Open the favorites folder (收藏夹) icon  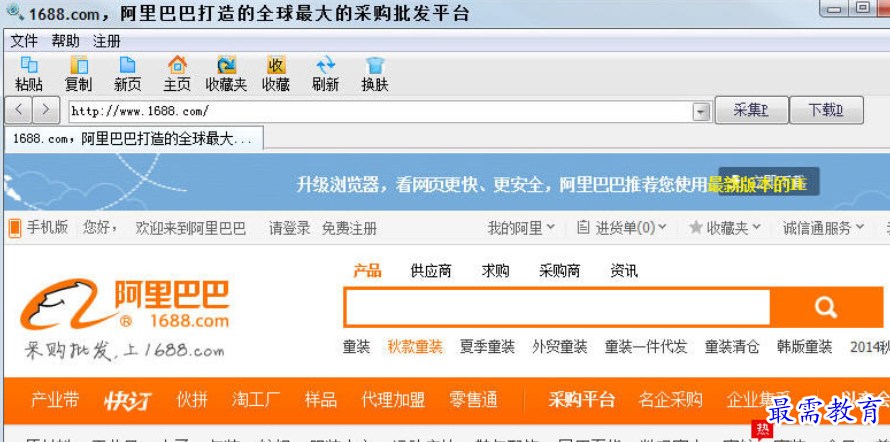coord(226,74)
